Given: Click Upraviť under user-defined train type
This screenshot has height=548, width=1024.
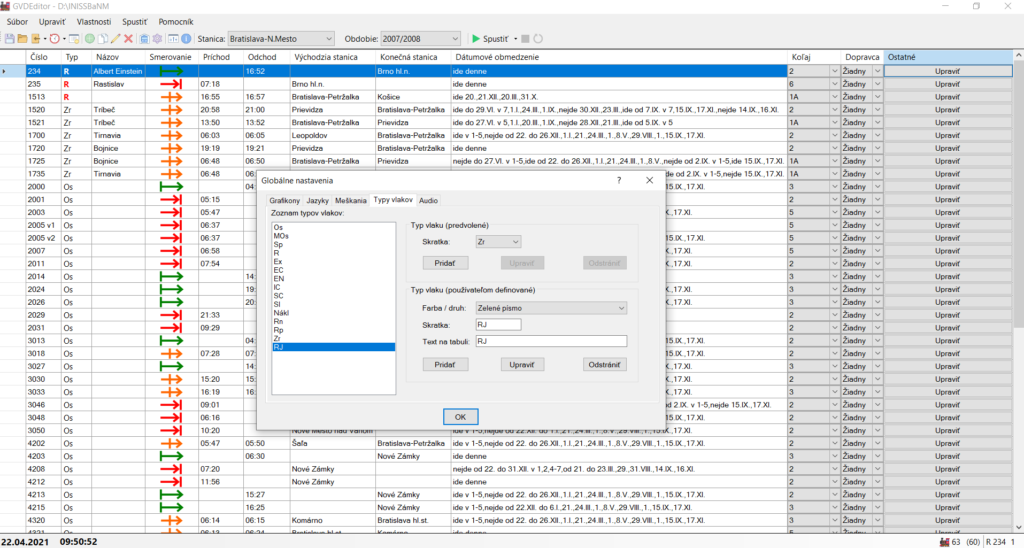Looking at the screenshot, I should [522, 364].
